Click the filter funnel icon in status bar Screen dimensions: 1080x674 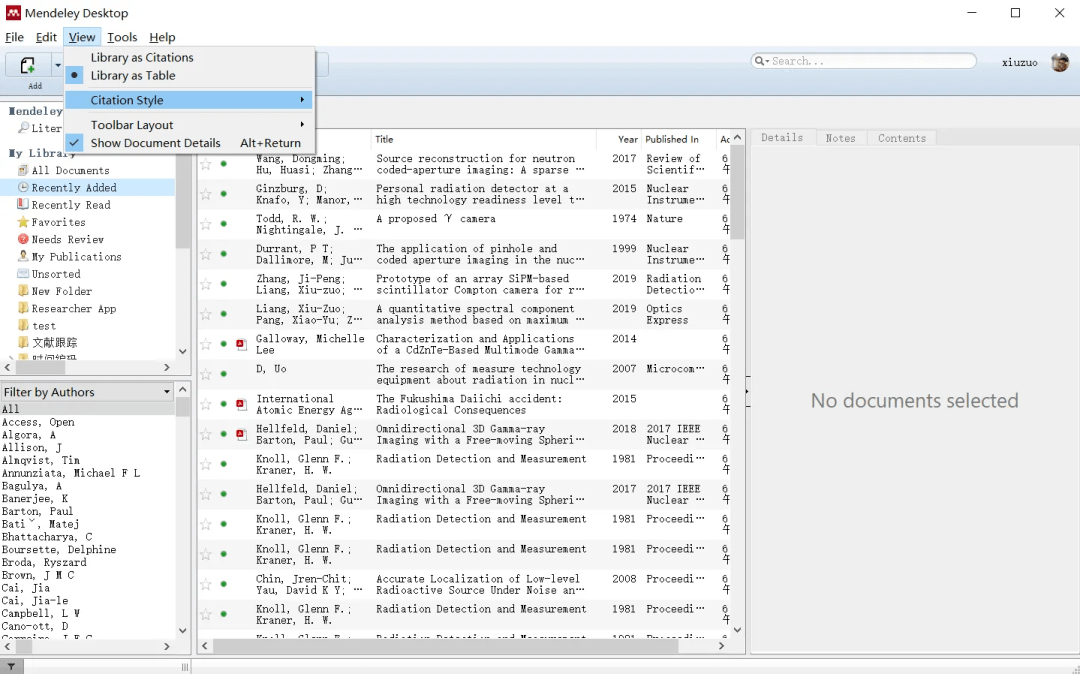[12, 666]
